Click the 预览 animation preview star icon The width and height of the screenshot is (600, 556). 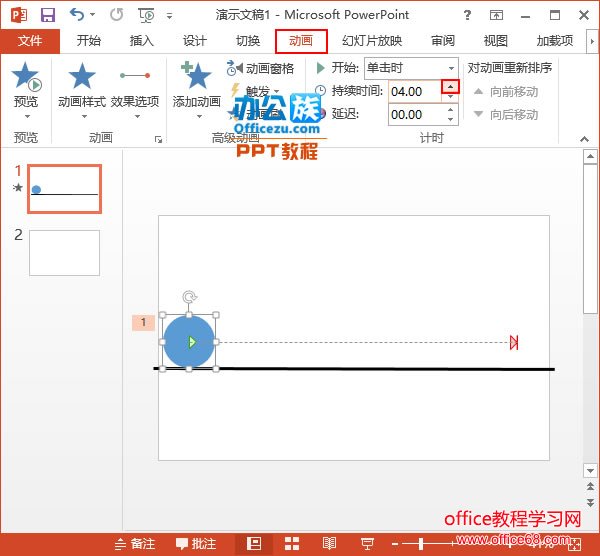(26, 77)
